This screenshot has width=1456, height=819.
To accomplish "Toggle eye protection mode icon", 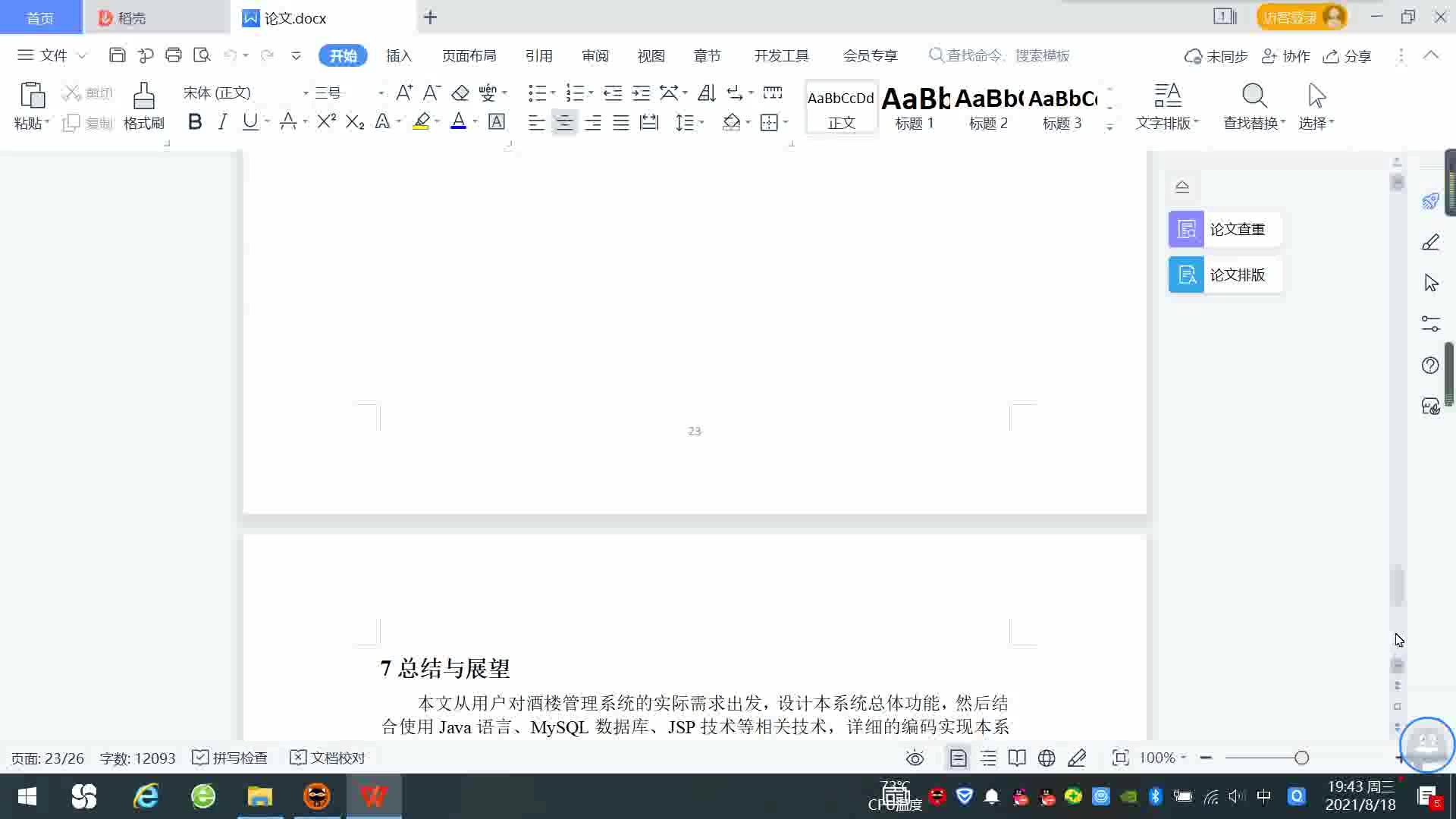I will point(915,758).
